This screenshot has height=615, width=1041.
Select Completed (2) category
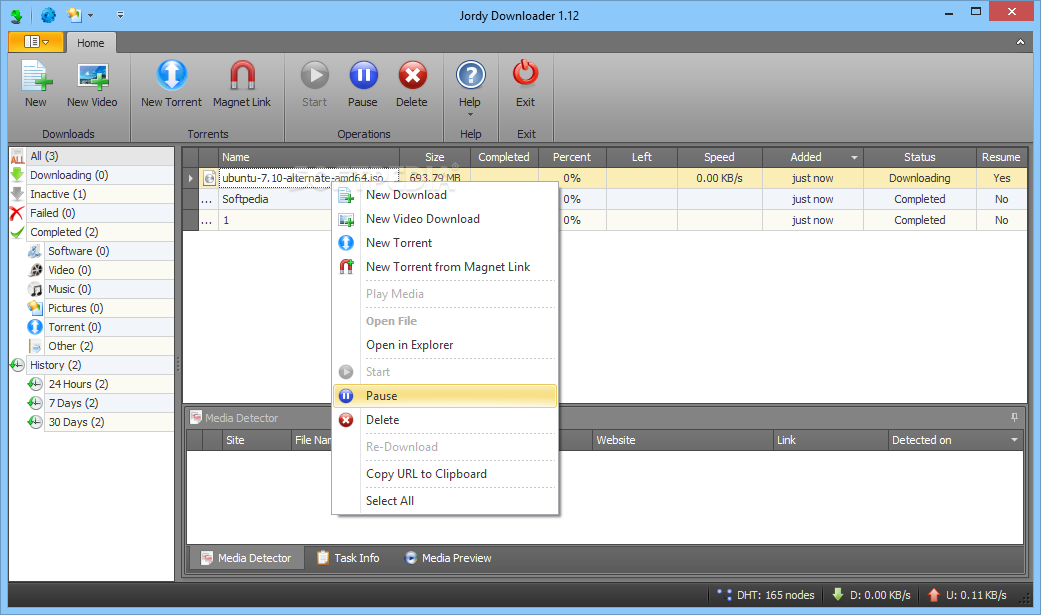(92, 232)
